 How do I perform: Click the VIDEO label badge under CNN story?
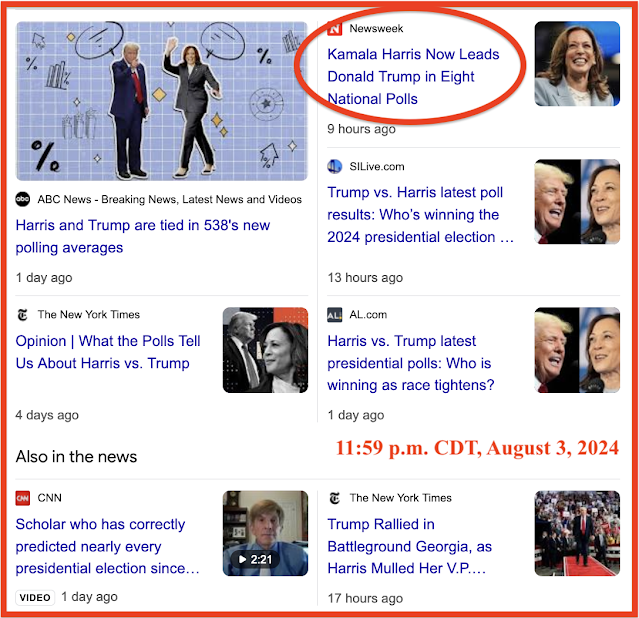point(35,598)
